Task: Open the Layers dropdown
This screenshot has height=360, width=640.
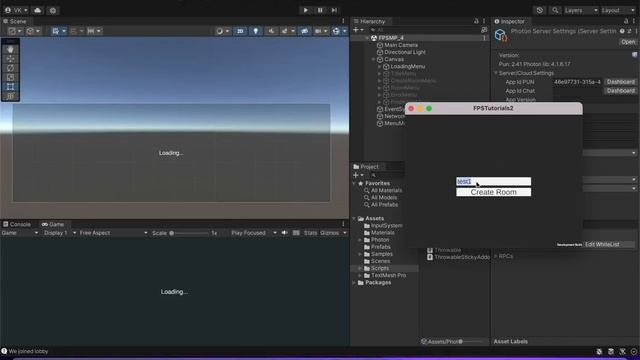Action: (x=581, y=10)
